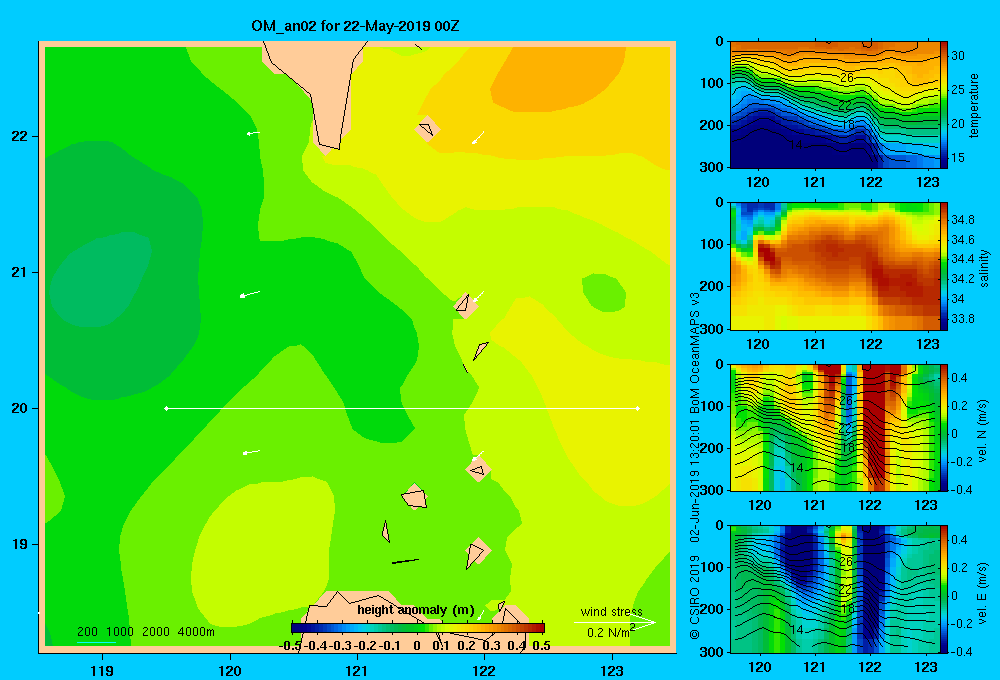Image resolution: width=1000 pixels, height=680 pixels.
Task: Click longitude label "122" under the main map
Action: coord(484,671)
